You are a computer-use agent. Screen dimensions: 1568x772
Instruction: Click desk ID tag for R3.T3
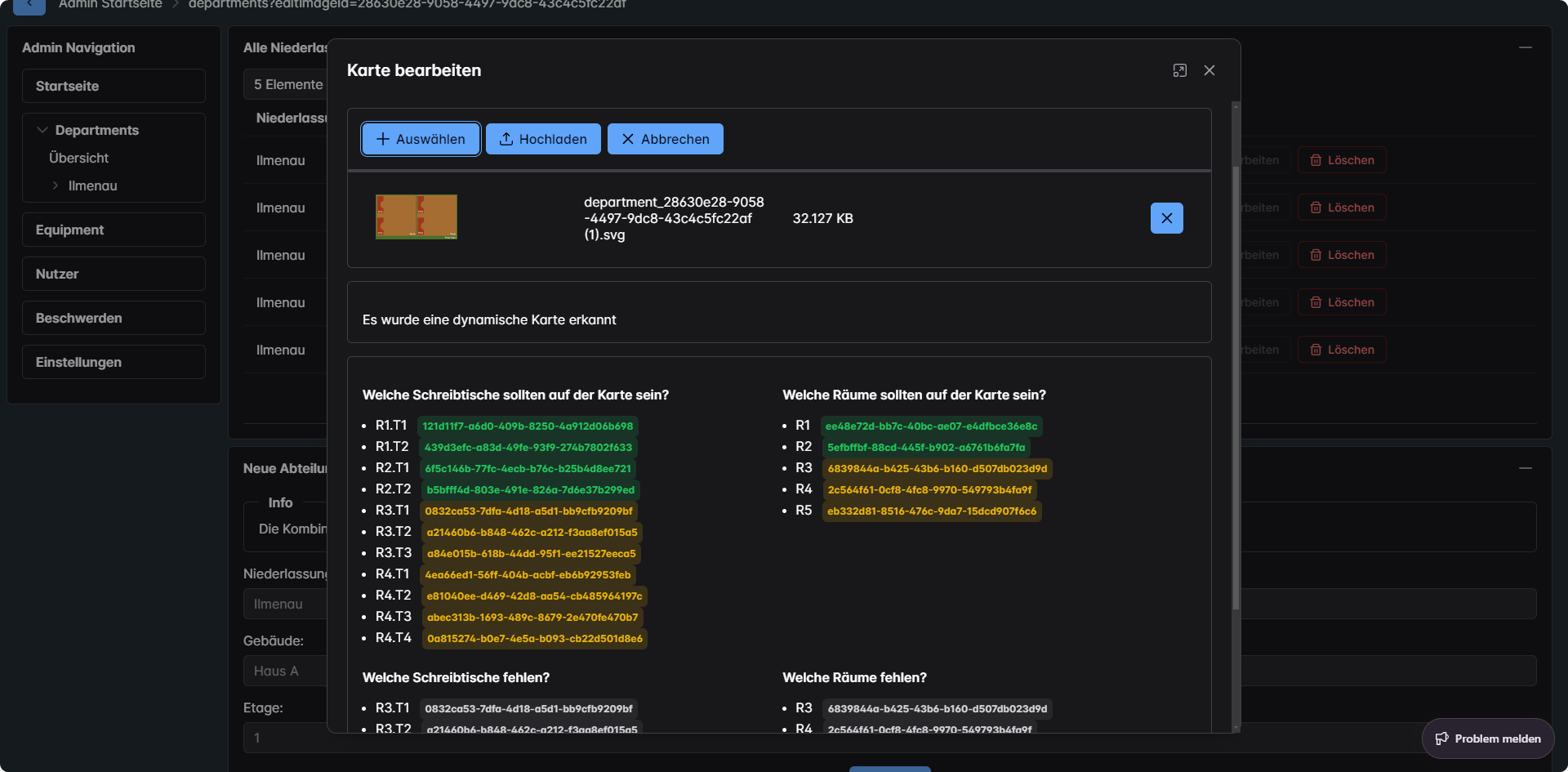point(531,553)
